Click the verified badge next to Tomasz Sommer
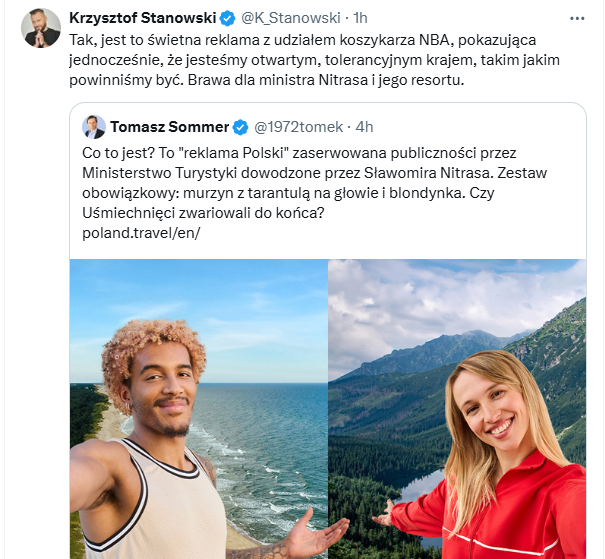 [x=241, y=127]
